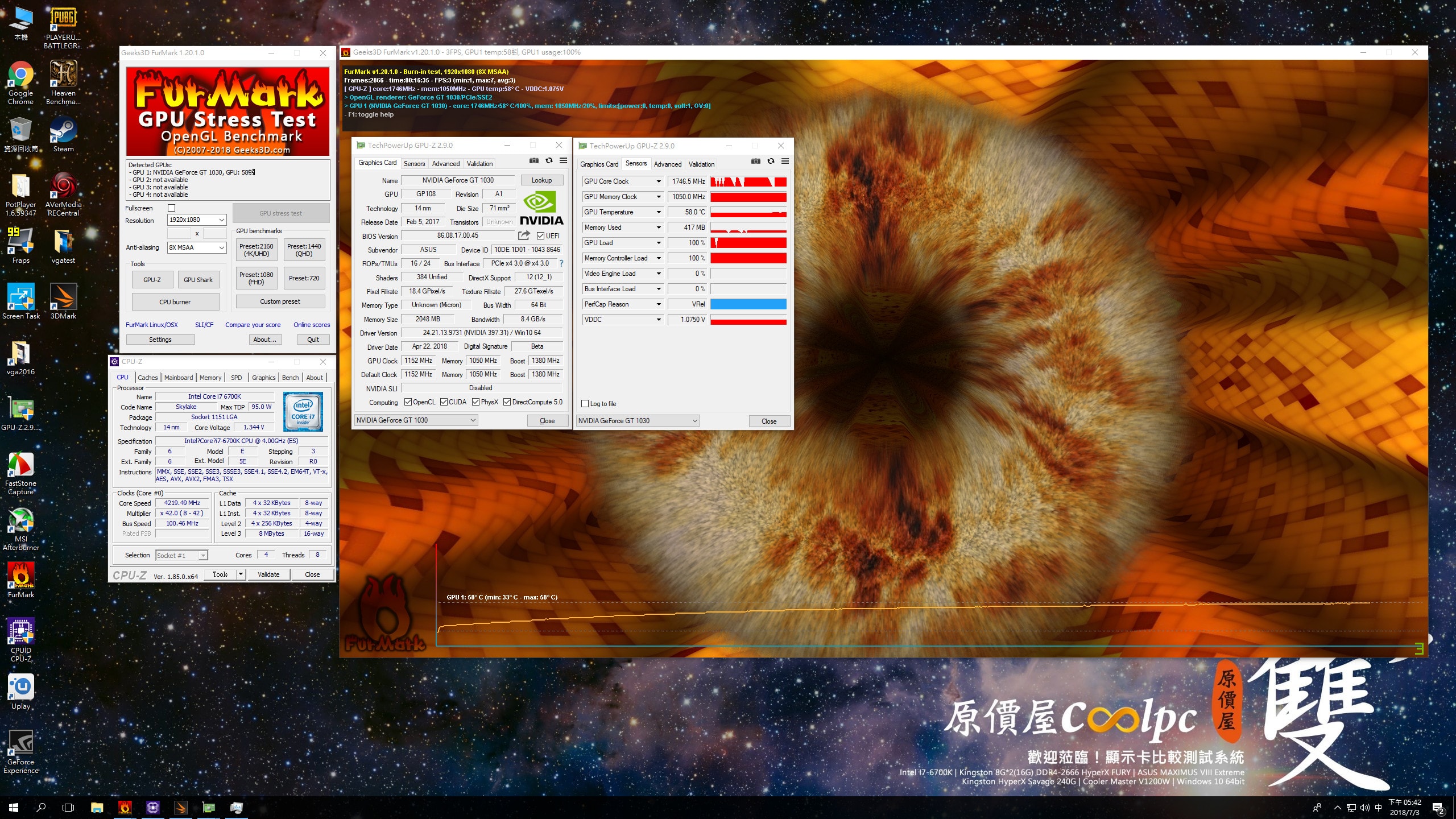The width and height of the screenshot is (1456, 819).
Task: Open CPU-Z Selection Socket #1 dropdown
Action: 181,556
